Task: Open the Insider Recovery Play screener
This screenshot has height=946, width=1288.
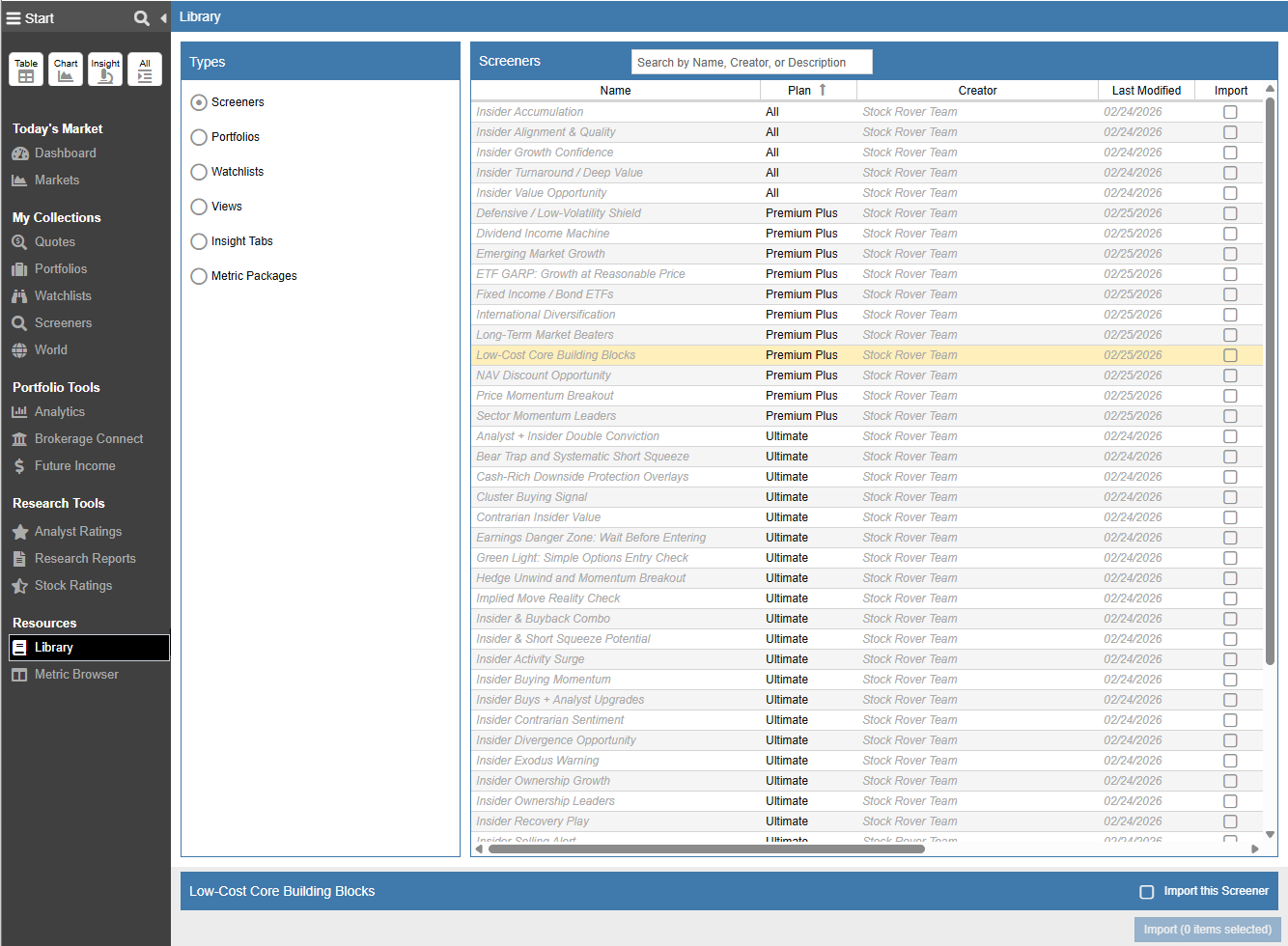Action: pyautogui.click(x=532, y=821)
